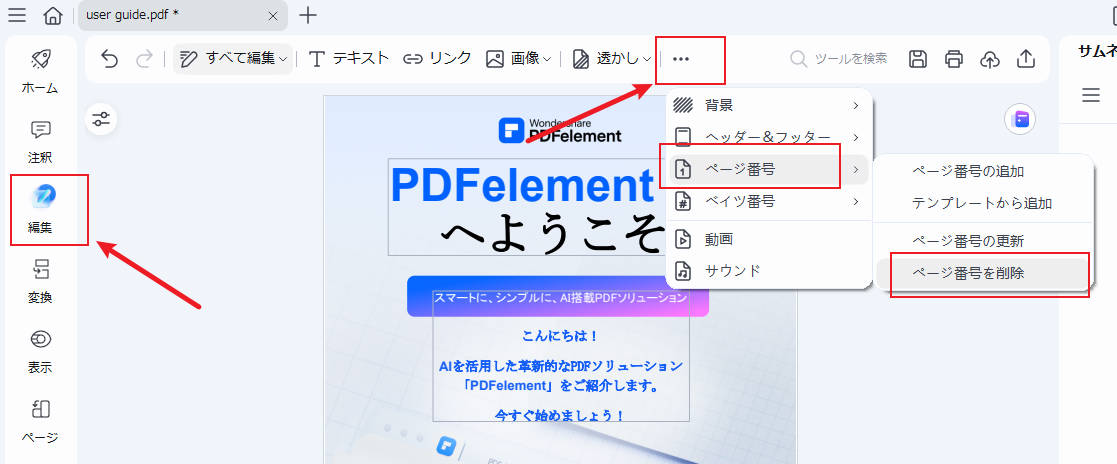Image resolution: width=1117 pixels, height=464 pixels.
Task: Click the undo arrow
Action: [x=109, y=58]
